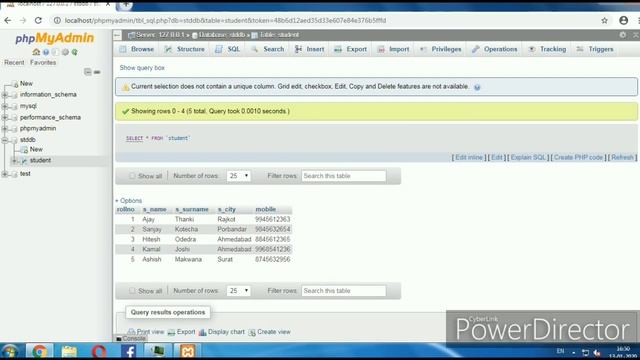Open Opera browser from the taskbar

click(99, 351)
